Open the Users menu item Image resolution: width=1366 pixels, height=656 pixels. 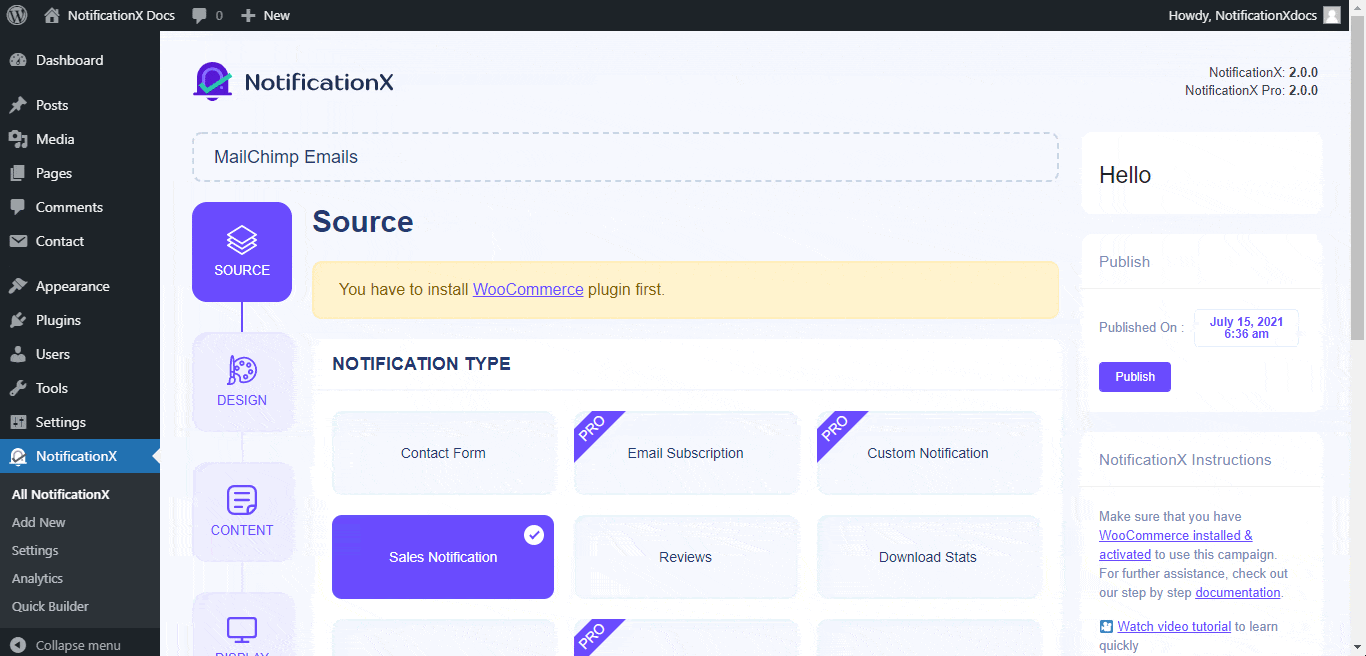point(80,354)
